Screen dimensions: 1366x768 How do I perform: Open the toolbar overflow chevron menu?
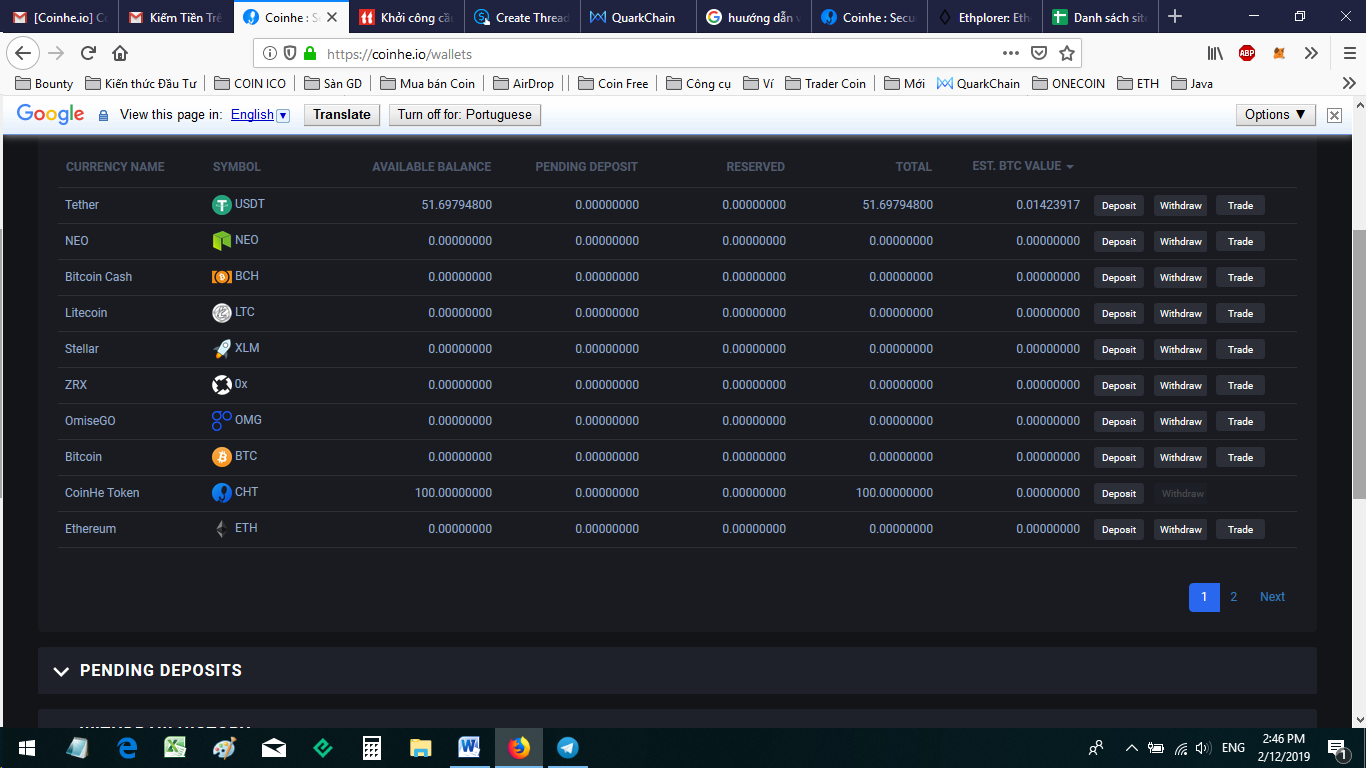click(1311, 53)
